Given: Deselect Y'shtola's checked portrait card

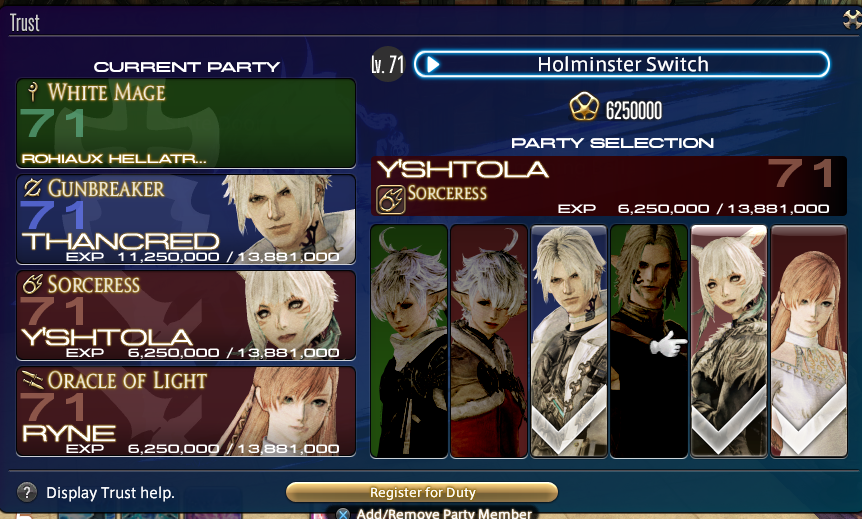Looking at the screenshot, I should (728, 341).
